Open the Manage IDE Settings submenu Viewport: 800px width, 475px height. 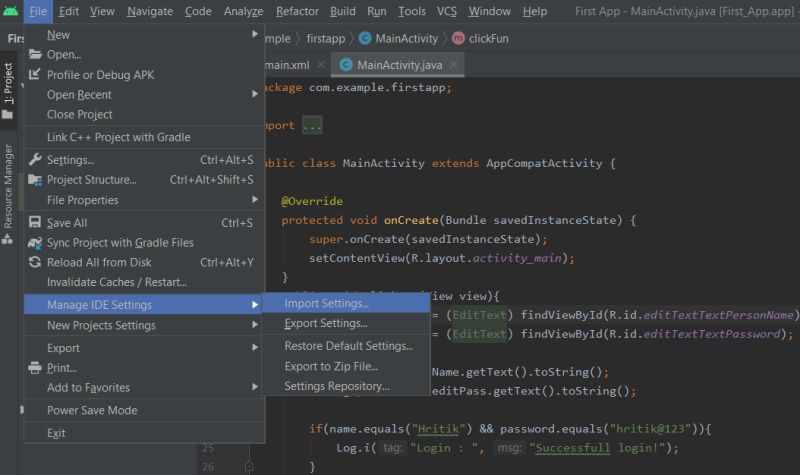pyautogui.click(x=144, y=305)
